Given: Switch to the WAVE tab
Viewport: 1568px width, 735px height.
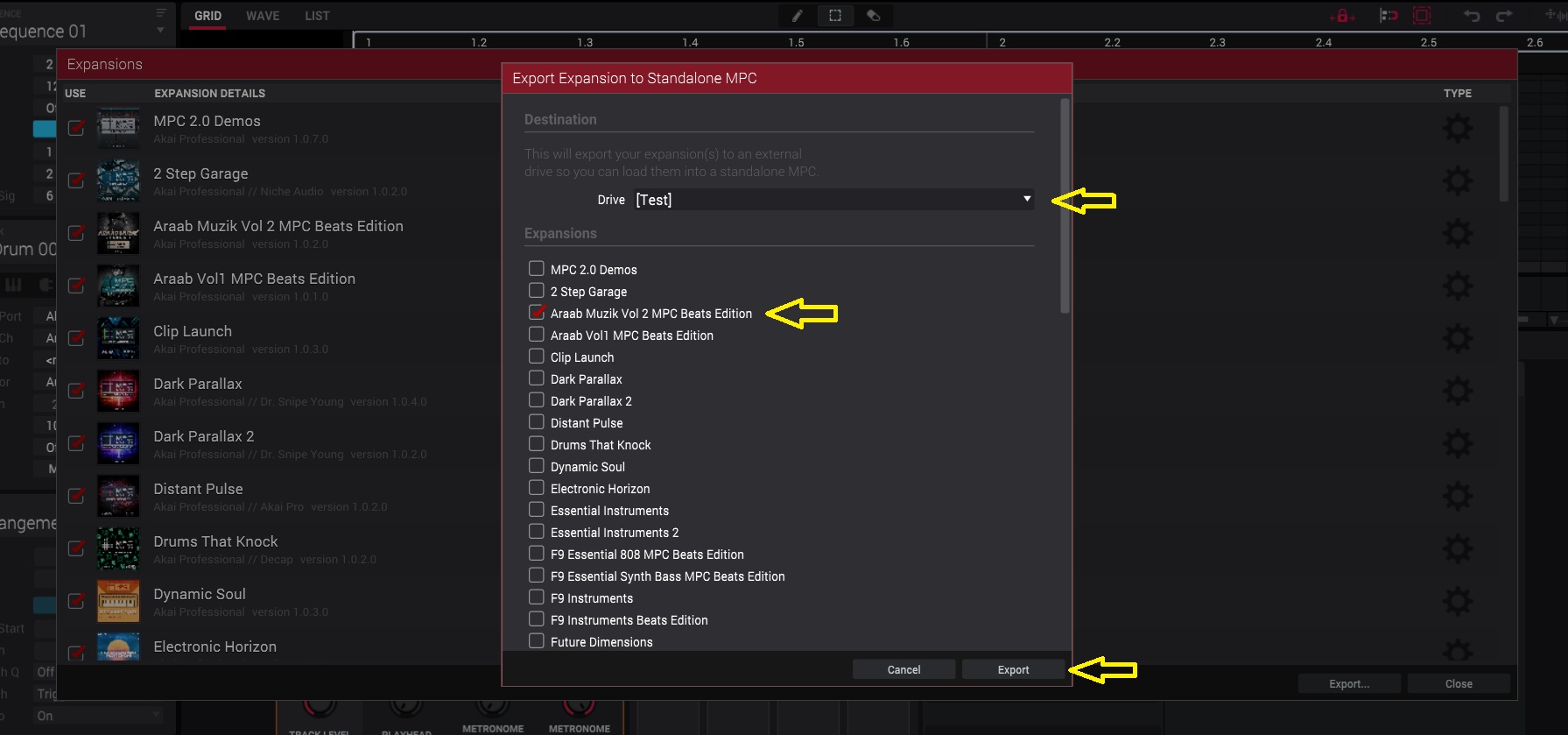Looking at the screenshot, I should pos(263,16).
